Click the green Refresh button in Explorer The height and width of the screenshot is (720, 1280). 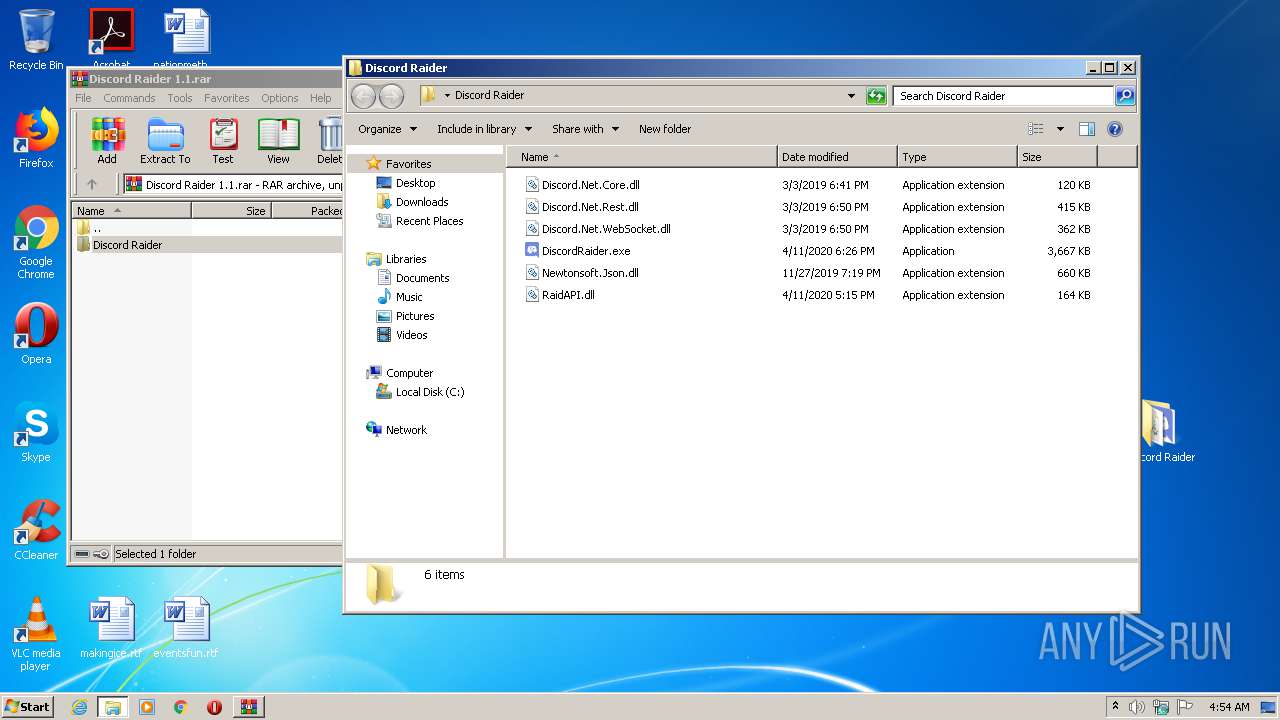pos(876,96)
